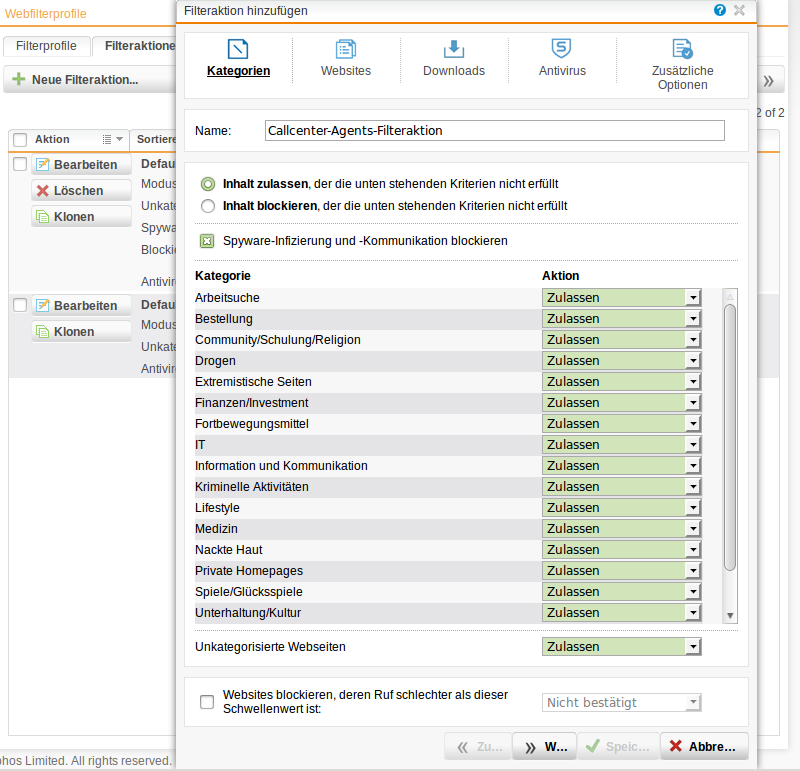Select the Antivirus section icon
Viewport: 800px width, 771px height.
(x=561, y=47)
